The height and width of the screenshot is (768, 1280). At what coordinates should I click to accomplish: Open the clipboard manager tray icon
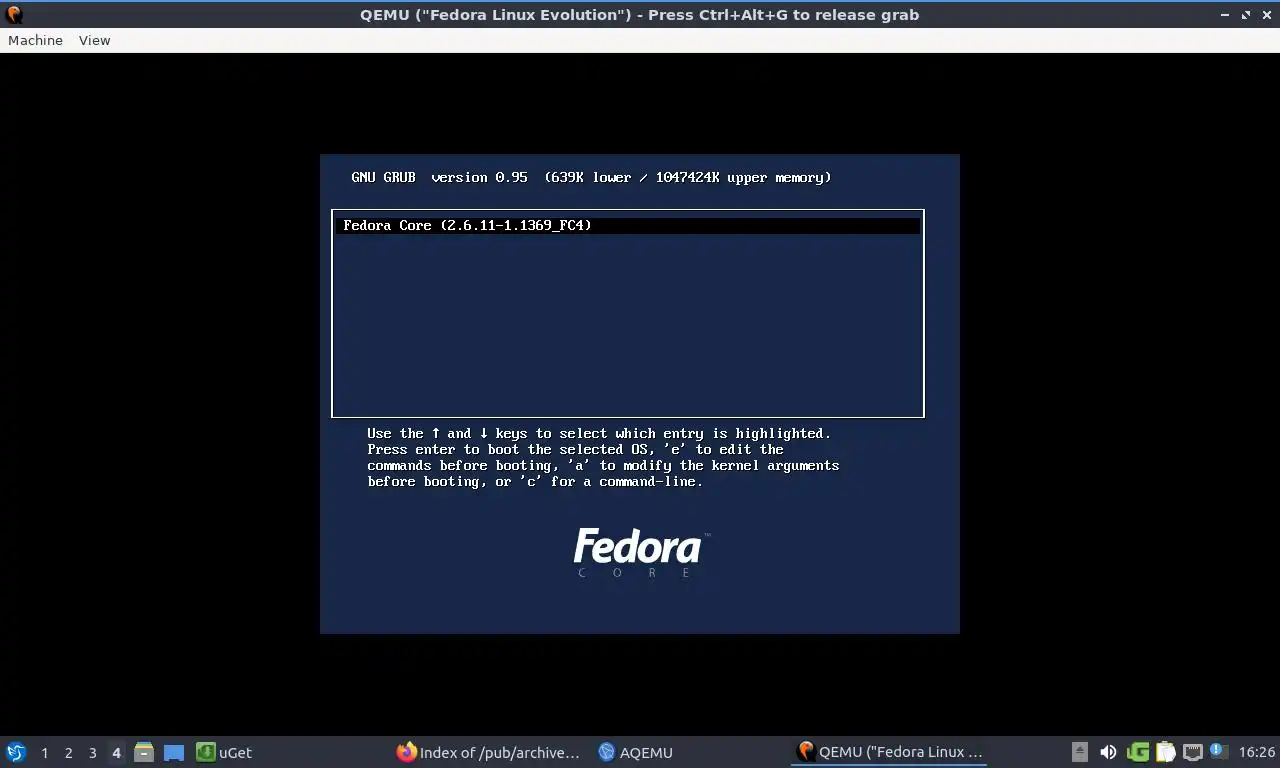[x=1165, y=752]
